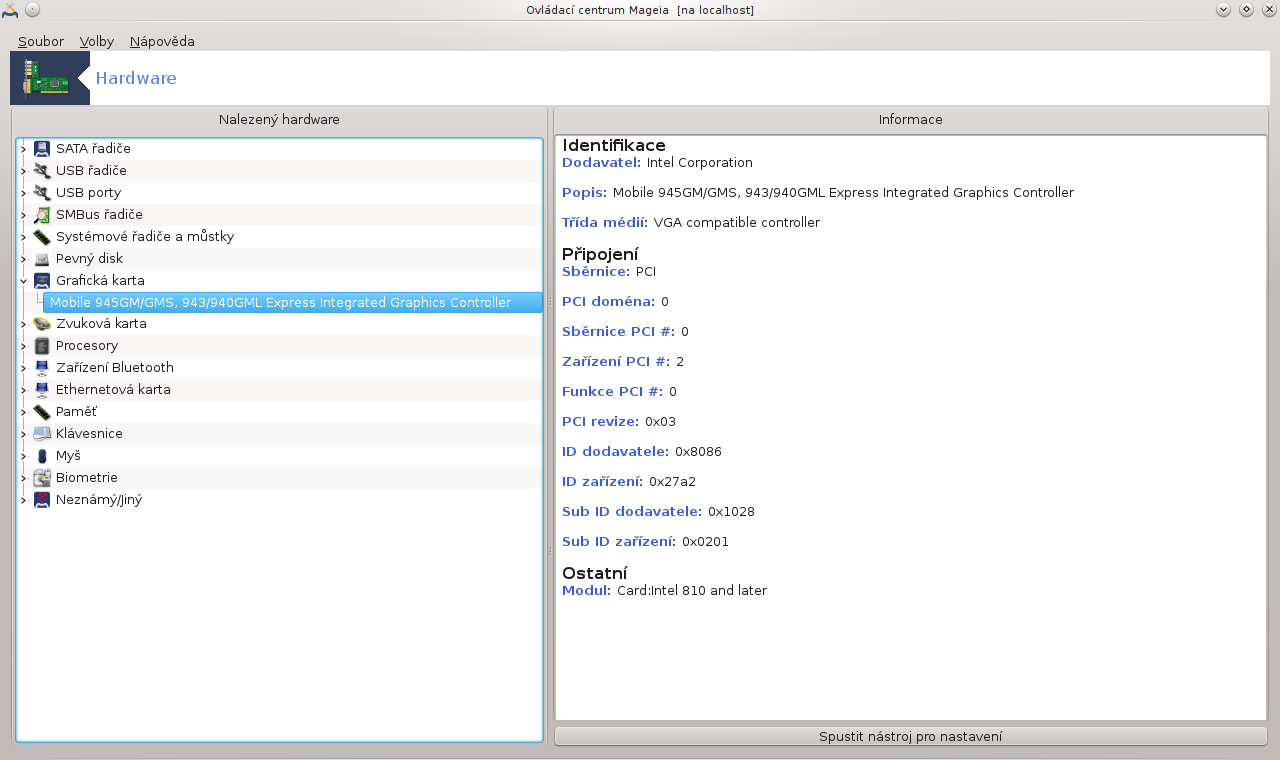Click the Systémové řadiče a můstky icon
Screen dimensions: 1280x760
[x=41, y=237]
